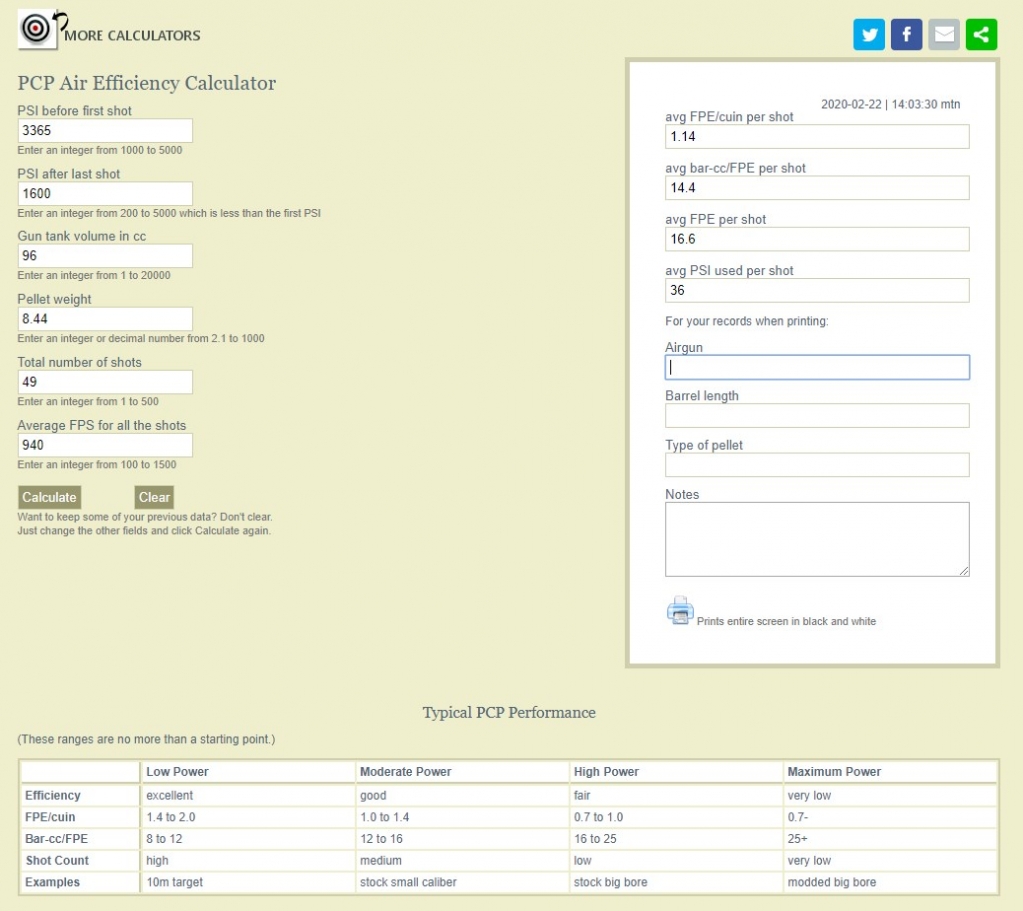This screenshot has width=1023, height=911.
Task: Click the Pellet weight field
Action: [x=105, y=319]
